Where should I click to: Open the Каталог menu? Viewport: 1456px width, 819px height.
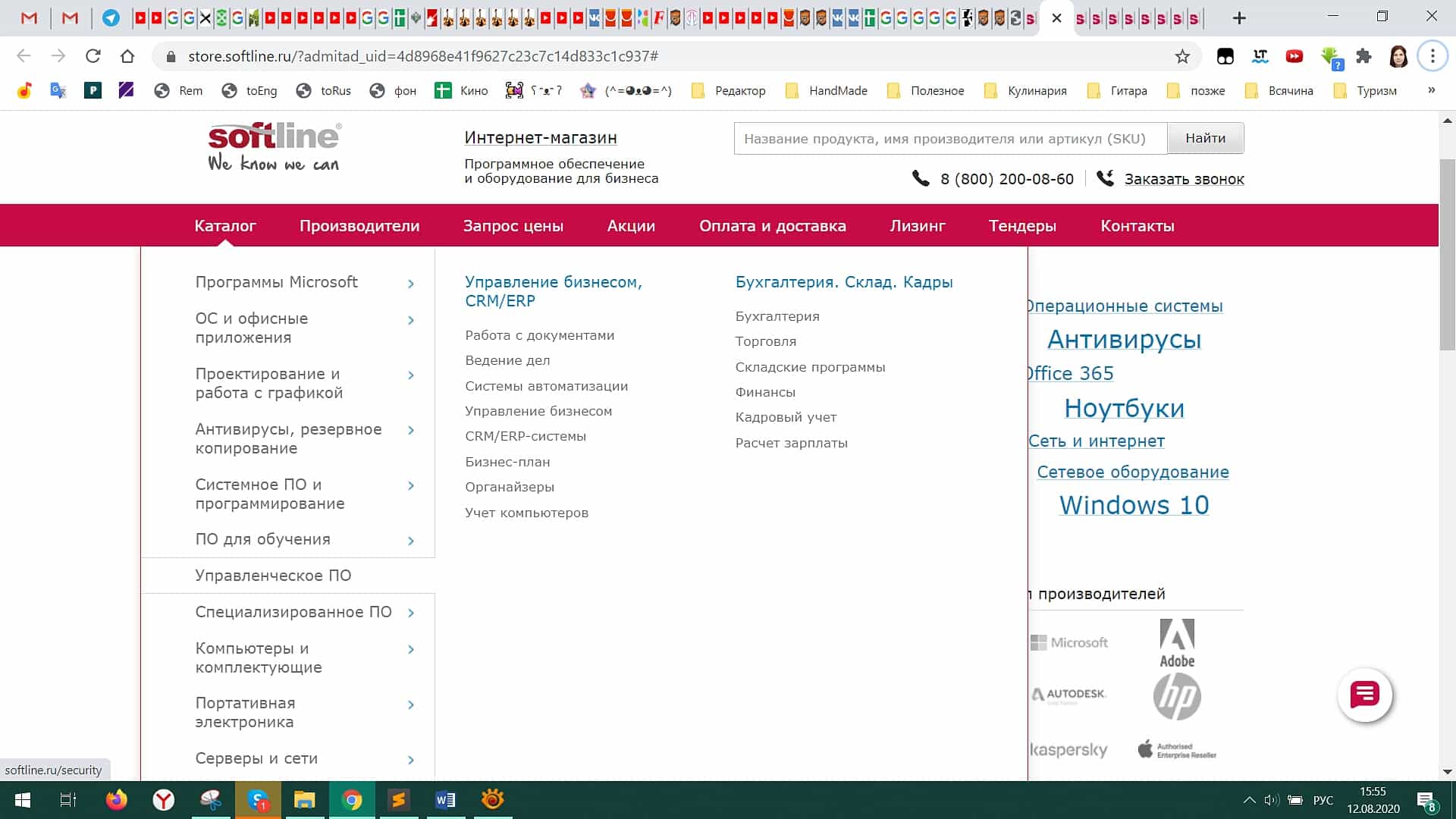point(225,225)
